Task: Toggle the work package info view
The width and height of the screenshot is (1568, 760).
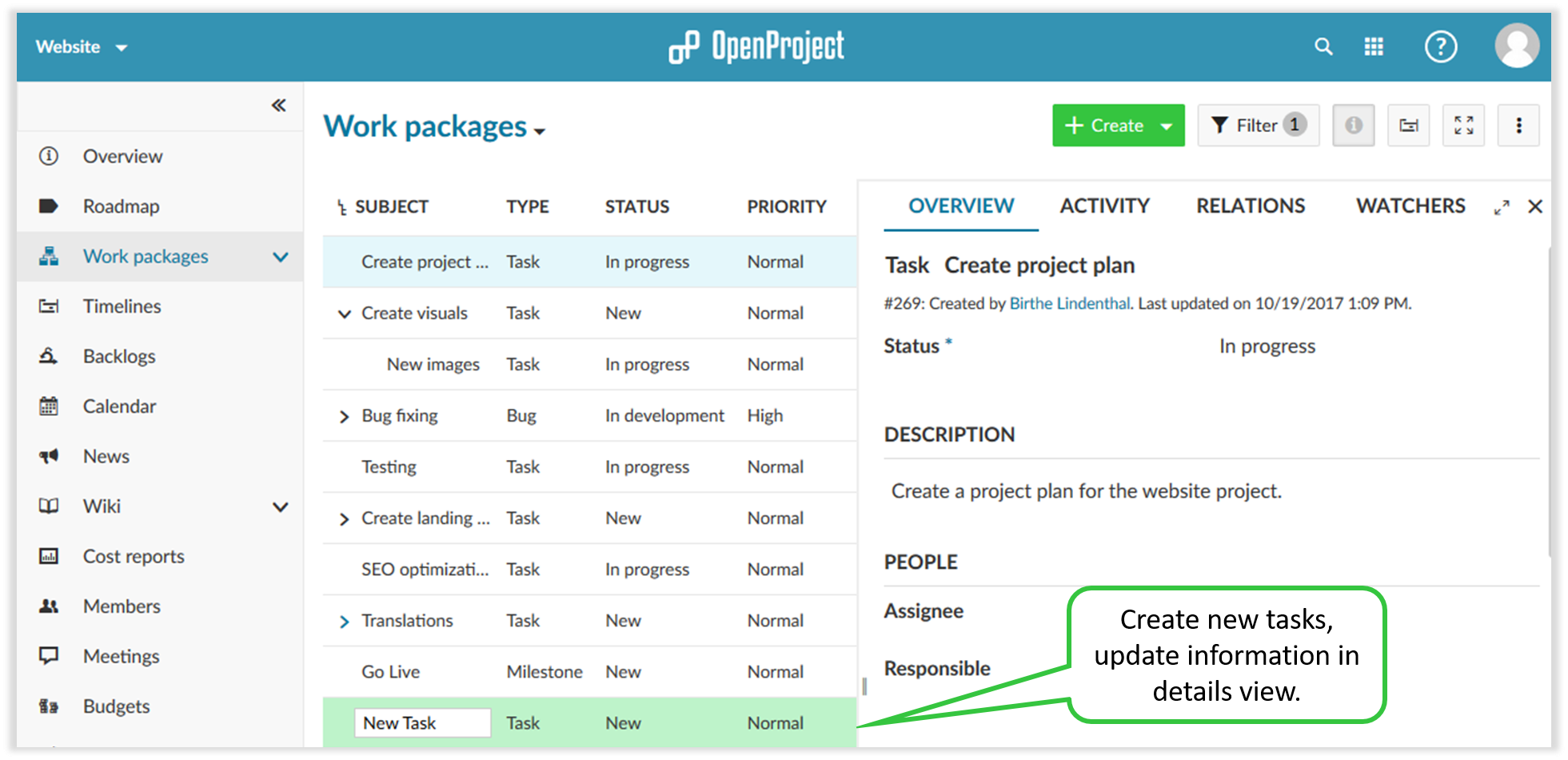Action: pyautogui.click(x=1353, y=125)
